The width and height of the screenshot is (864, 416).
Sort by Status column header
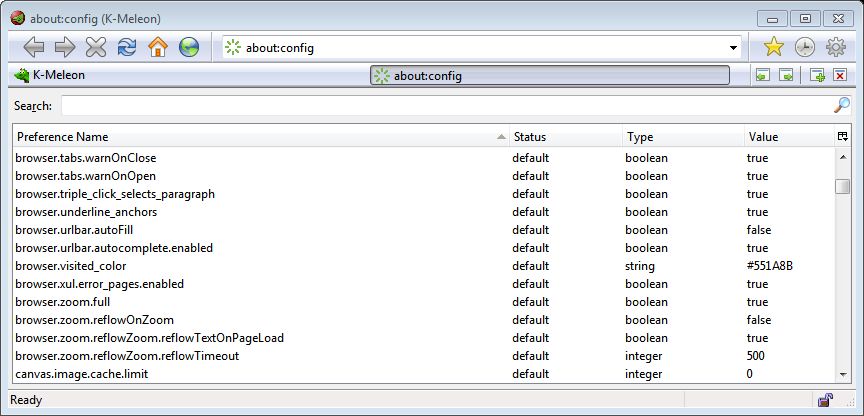coord(566,137)
